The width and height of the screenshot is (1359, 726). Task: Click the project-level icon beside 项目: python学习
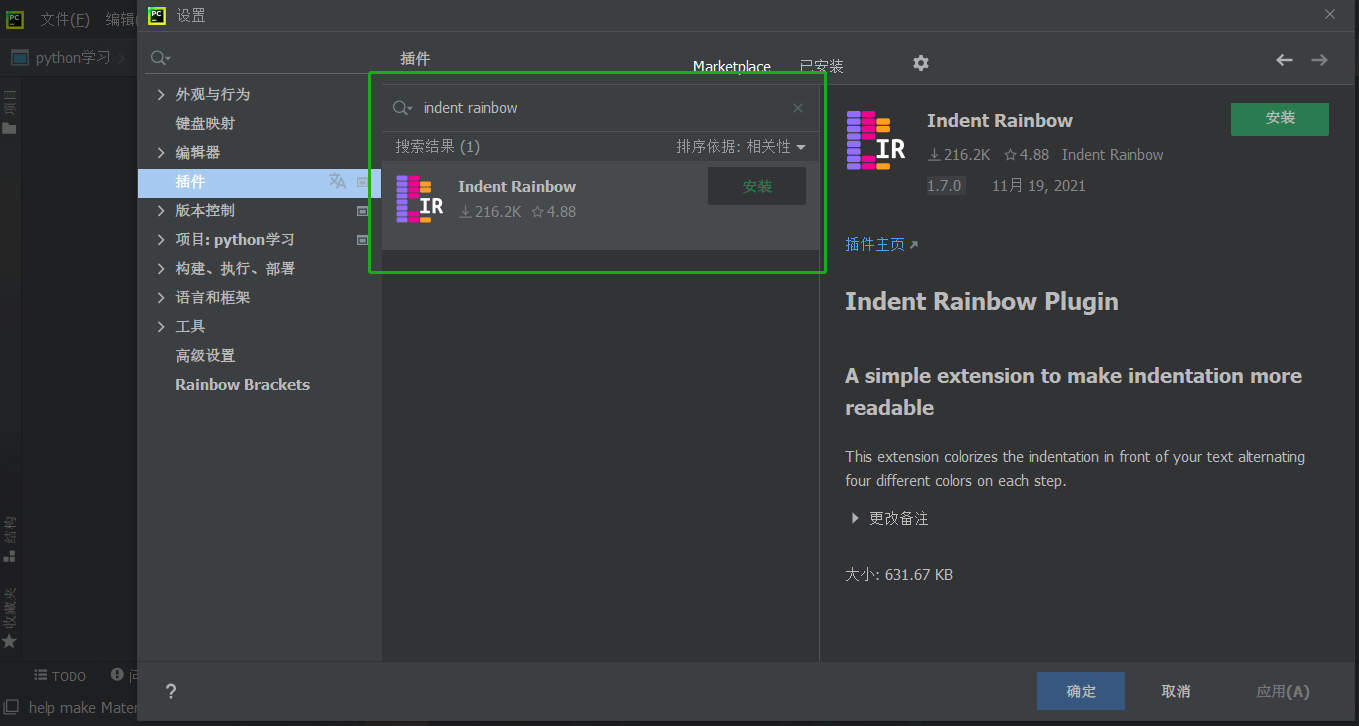362,240
